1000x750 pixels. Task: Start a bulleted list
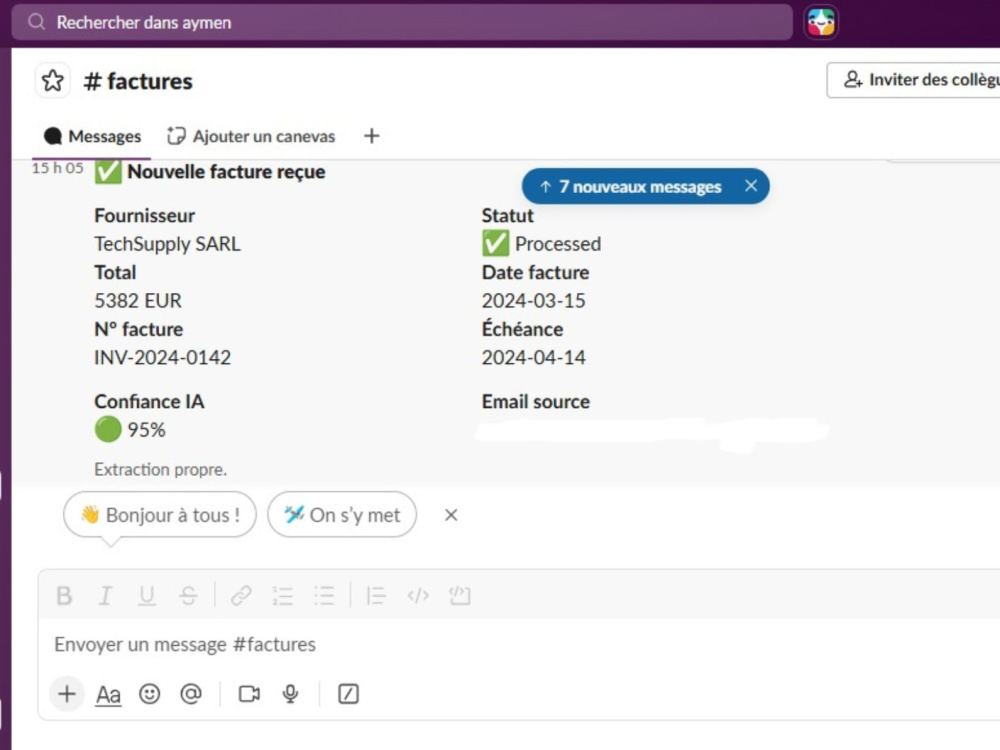pos(324,596)
